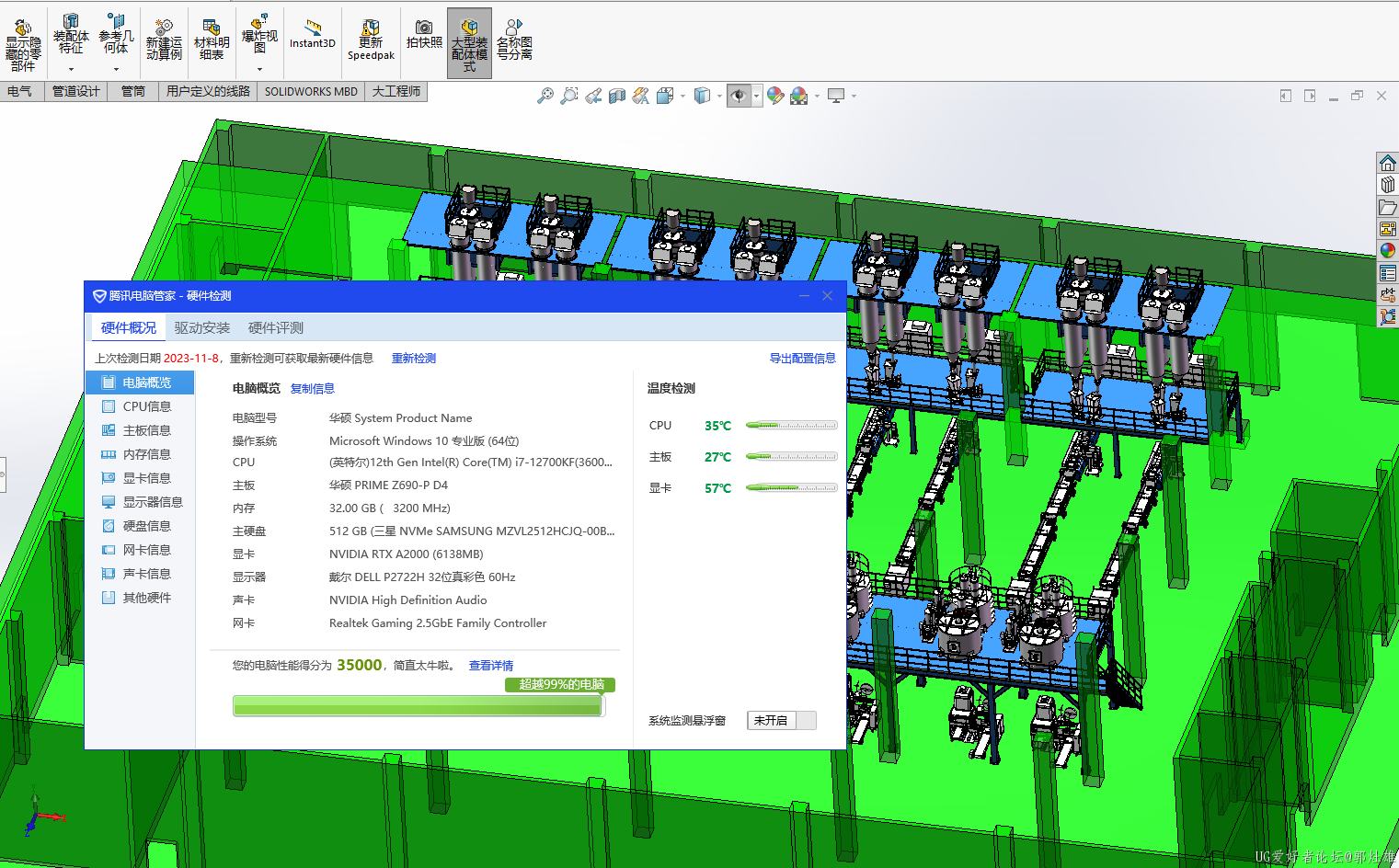1399x868 pixels.
Task: Open View Settings dropdown arrow
Action: pos(854,96)
